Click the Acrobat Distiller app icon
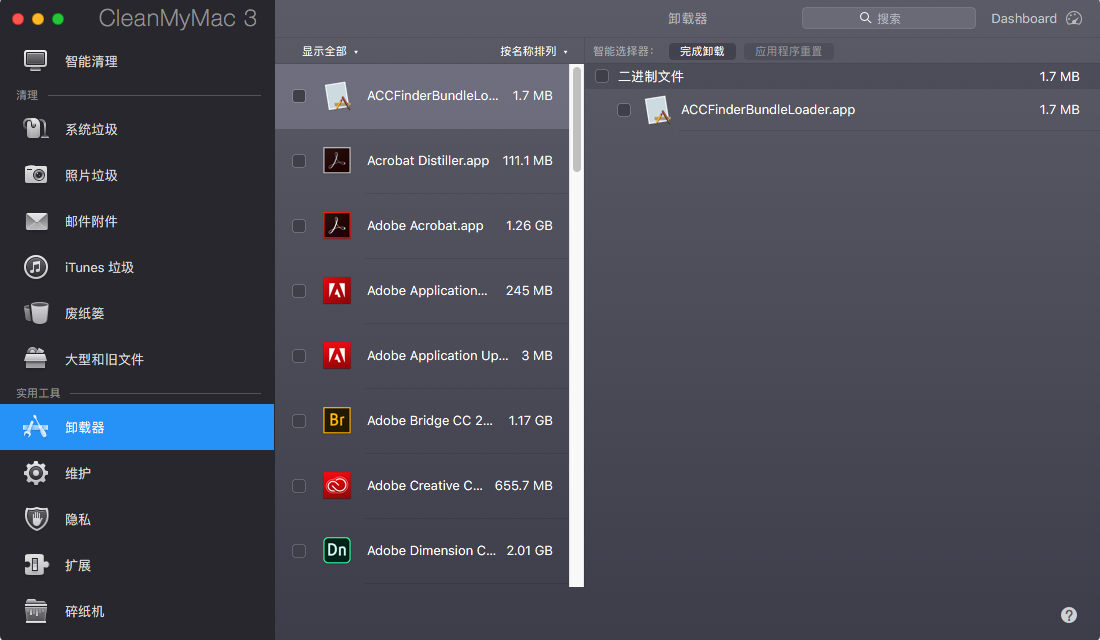Screen dimensions: 1100x640 pos(337,161)
